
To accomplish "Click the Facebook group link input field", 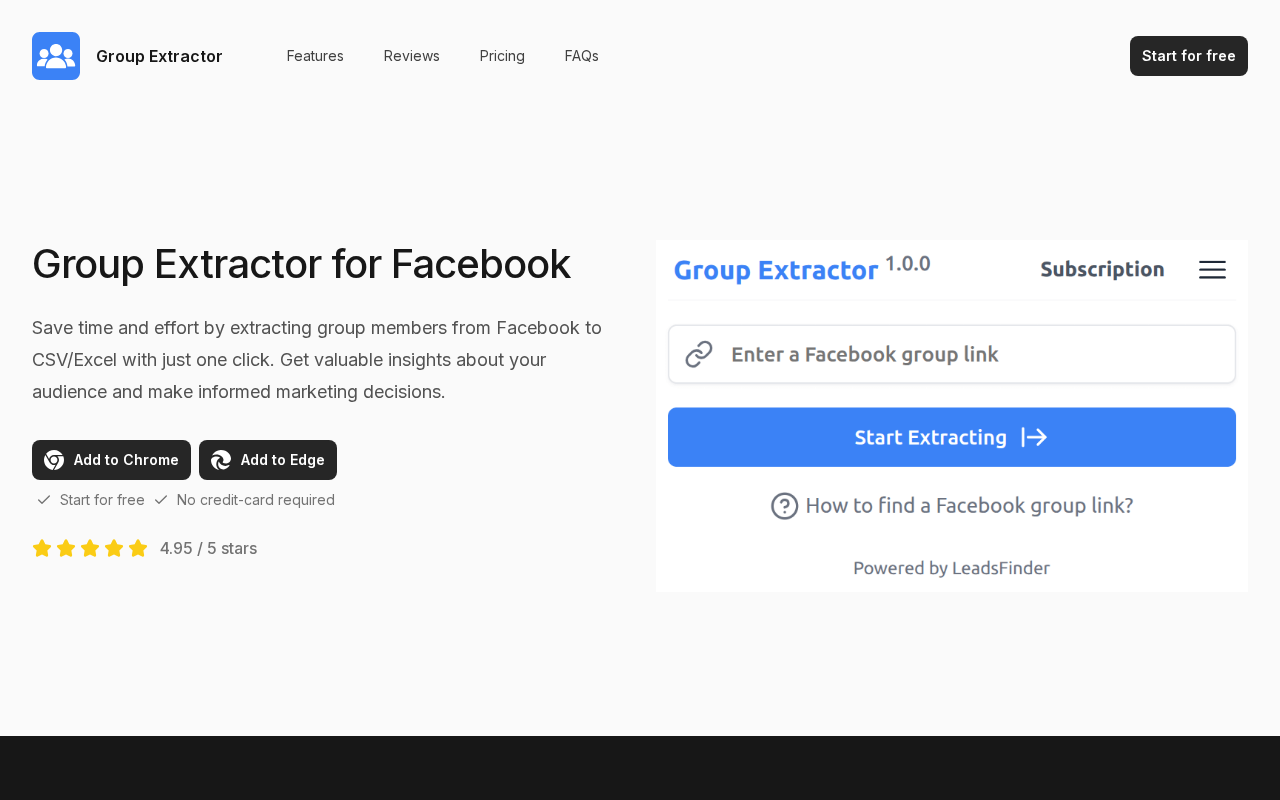I will 952,354.
